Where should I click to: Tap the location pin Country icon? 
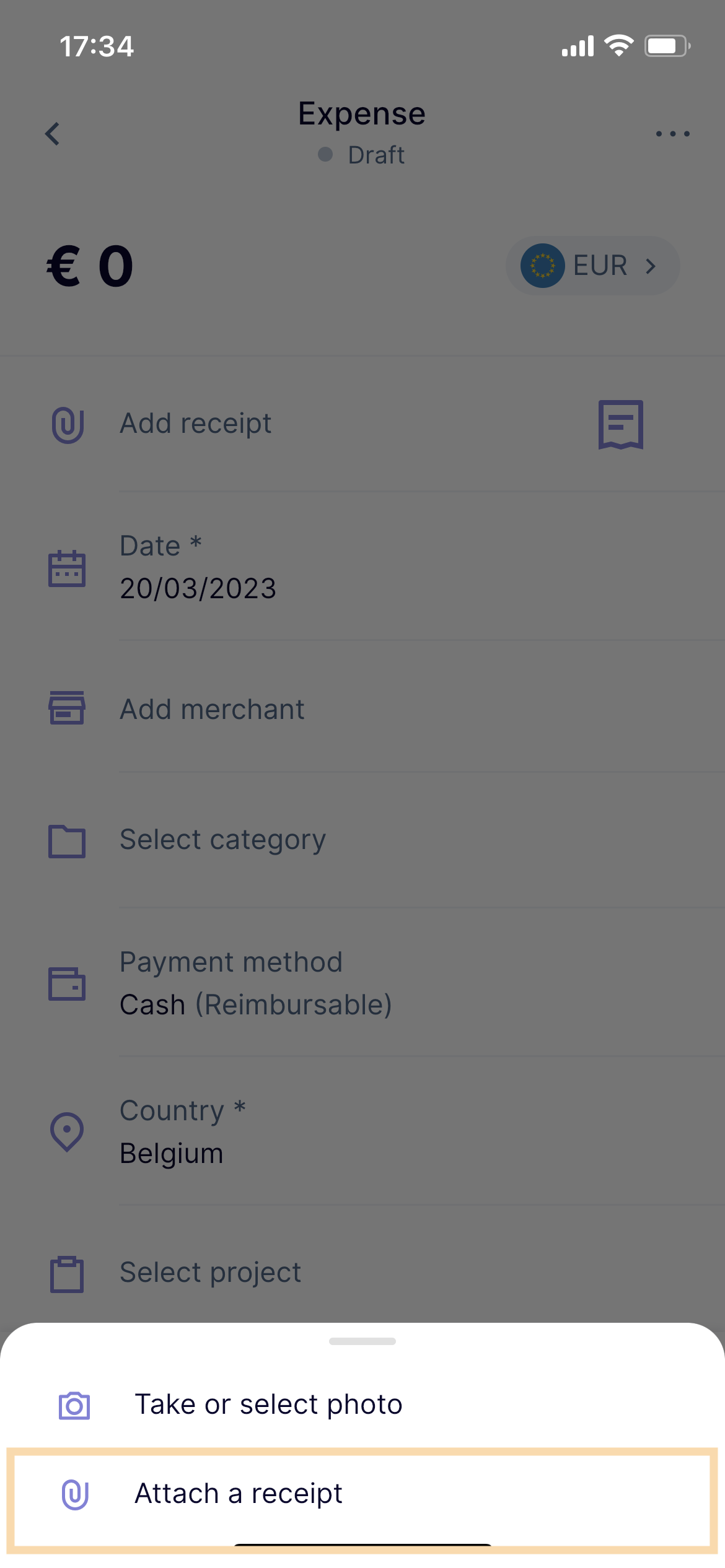point(67,1132)
